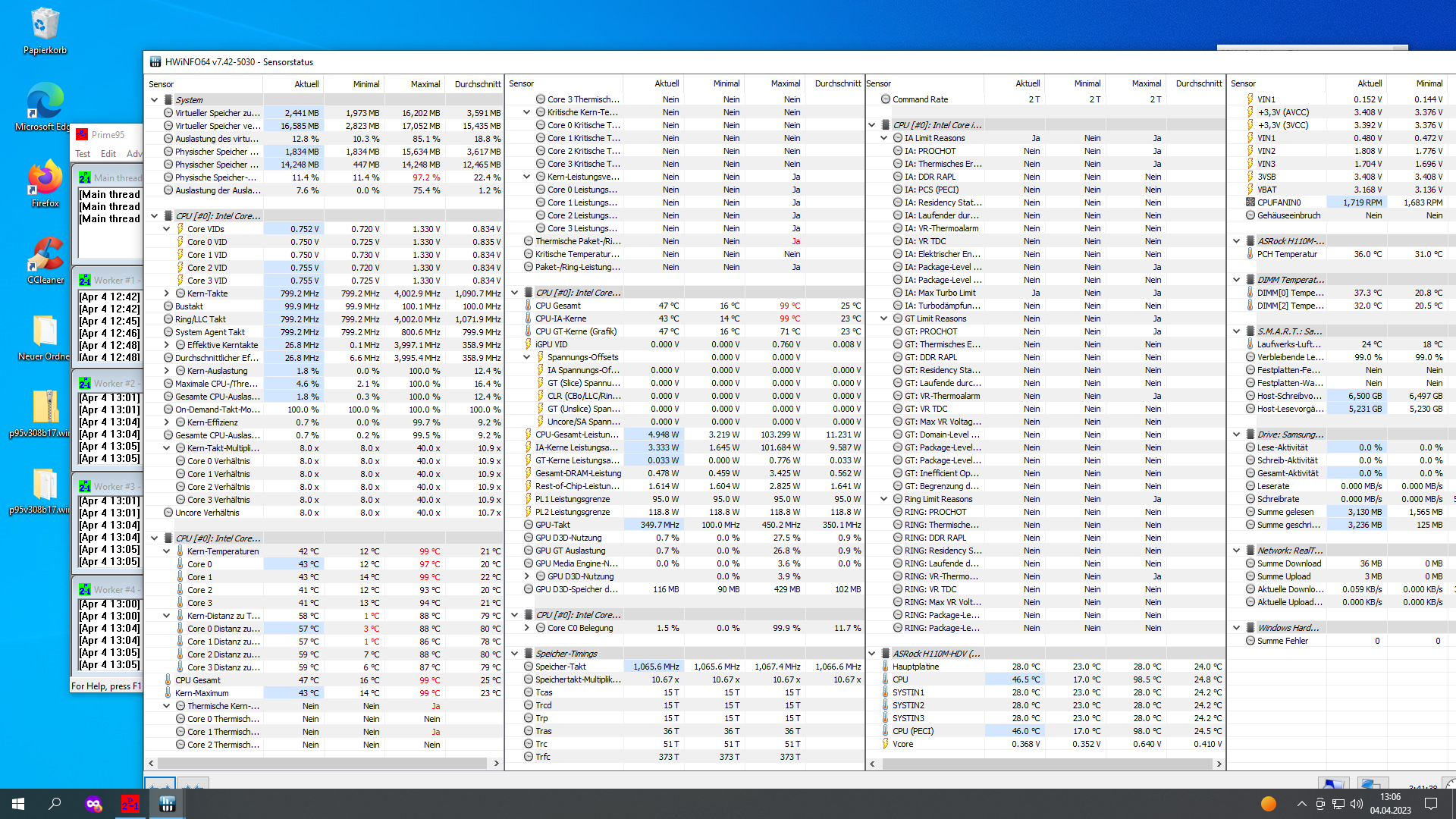Click the taskbar search magnifier icon
This screenshot has width=1456, height=819.
pos(55,804)
